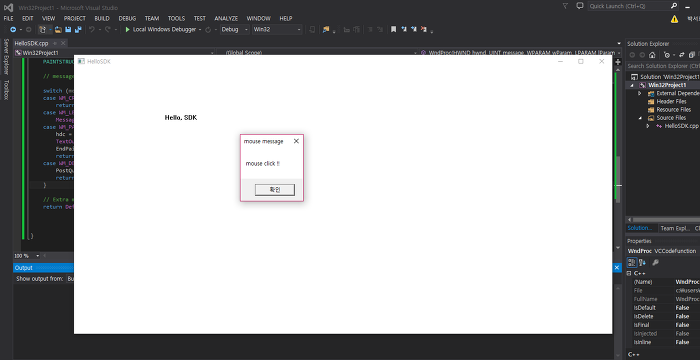Open the TOOLS menu
Image resolution: width=700 pixels, height=360 pixels.
coord(176,18)
